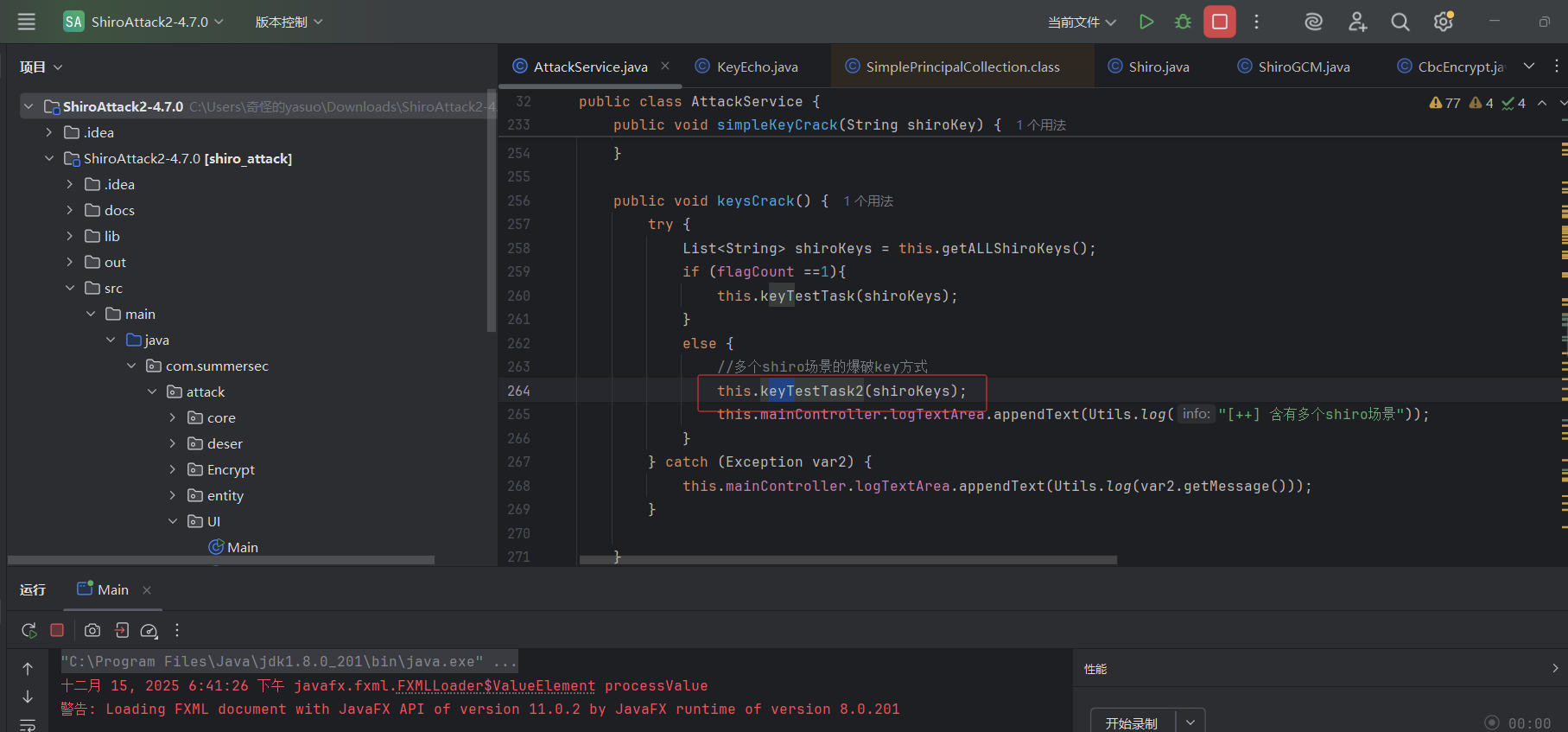Open Search Everywhere magnifier icon
The width and height of the screenshot is (1568, 732).
coord(1400,22)
